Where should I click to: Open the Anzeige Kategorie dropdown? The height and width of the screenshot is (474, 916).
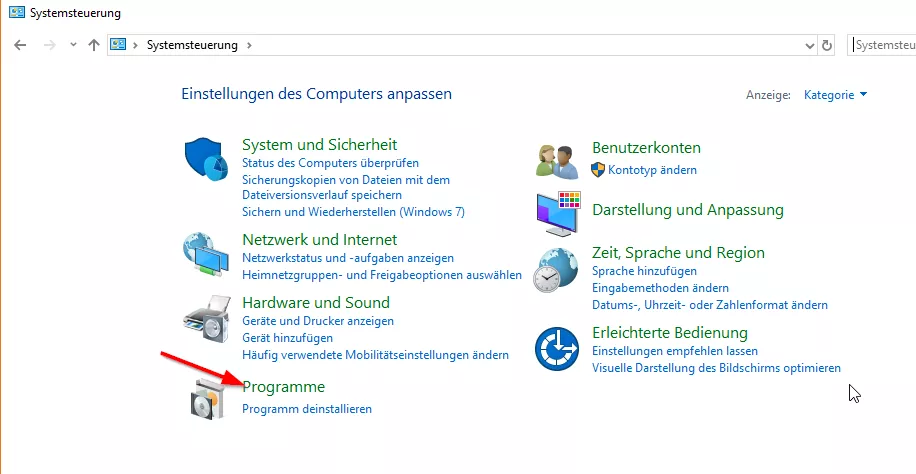835,95
